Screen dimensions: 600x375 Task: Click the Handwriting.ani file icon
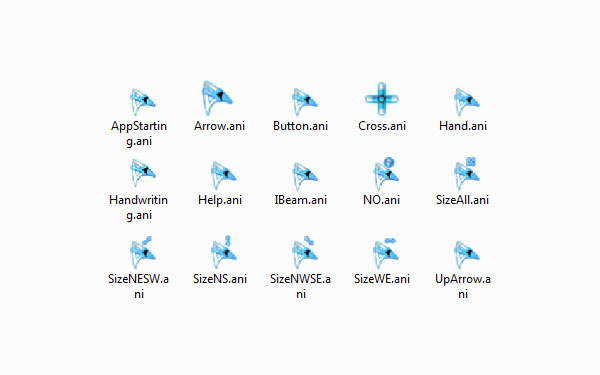pyautogui.click(x=142, y=173)
